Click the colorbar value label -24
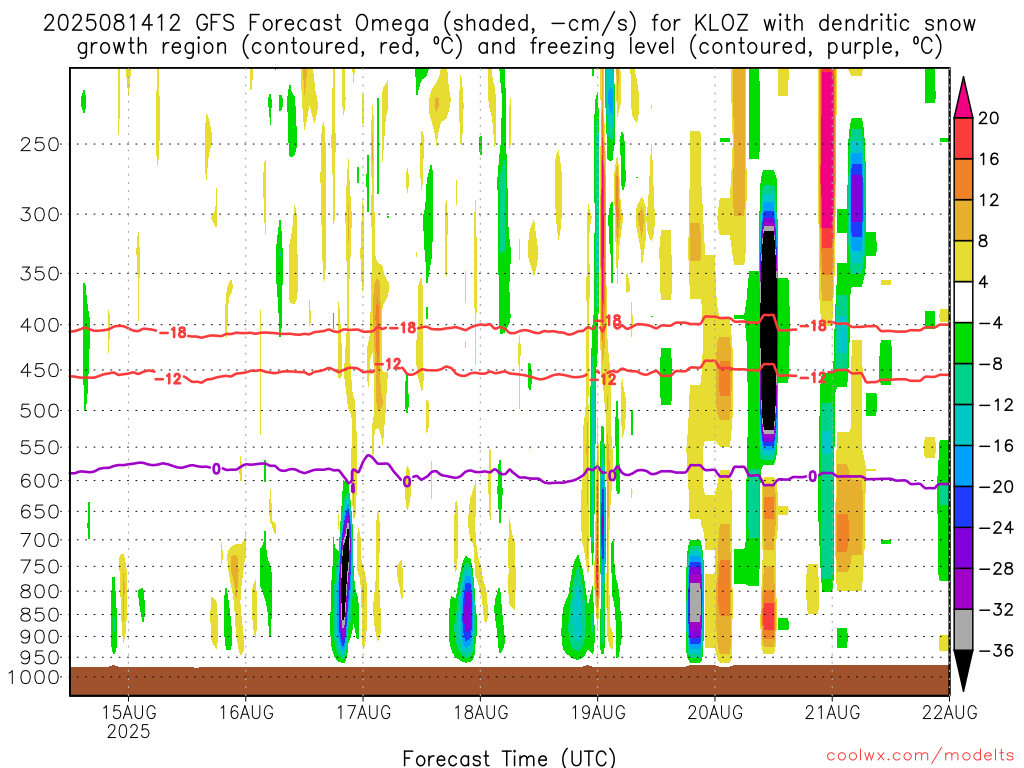This screenshot has height=768, width=1024. click(997, 528)
